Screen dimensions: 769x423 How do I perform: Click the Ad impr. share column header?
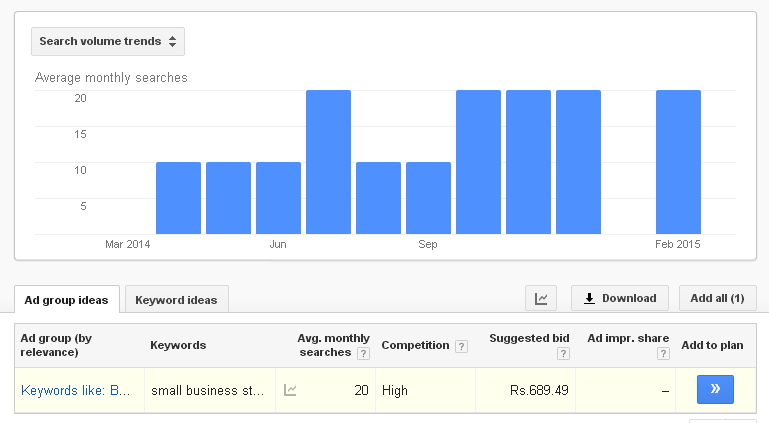628,338
